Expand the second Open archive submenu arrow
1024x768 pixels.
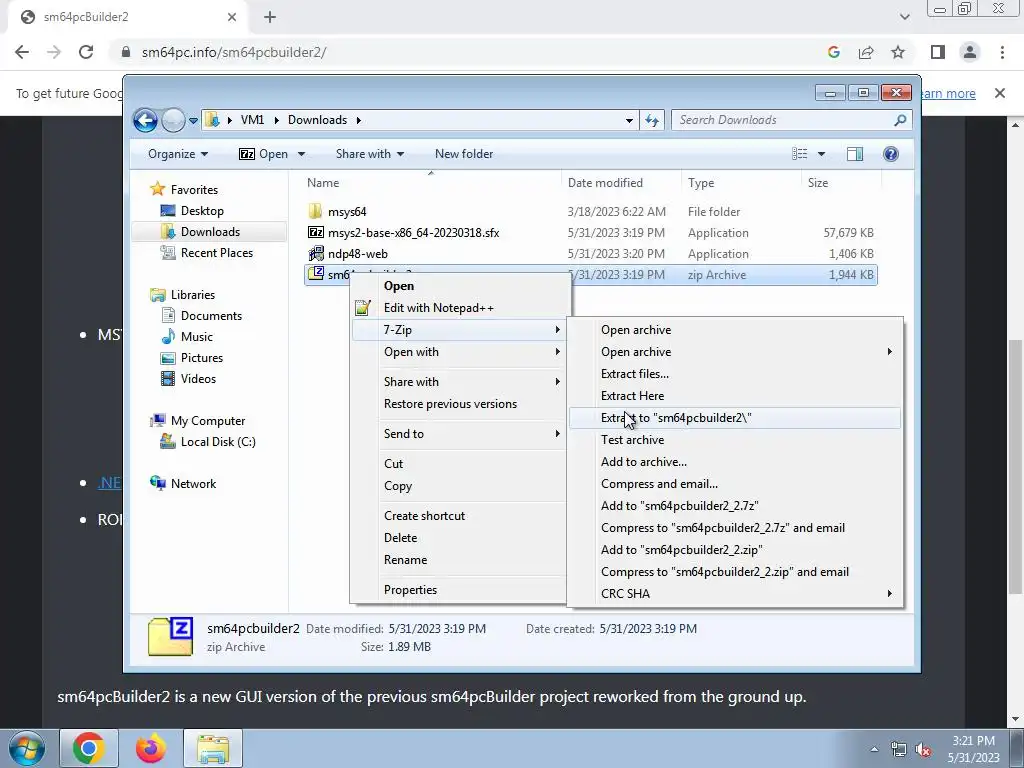pyautogui.click(x=889, y=352)
